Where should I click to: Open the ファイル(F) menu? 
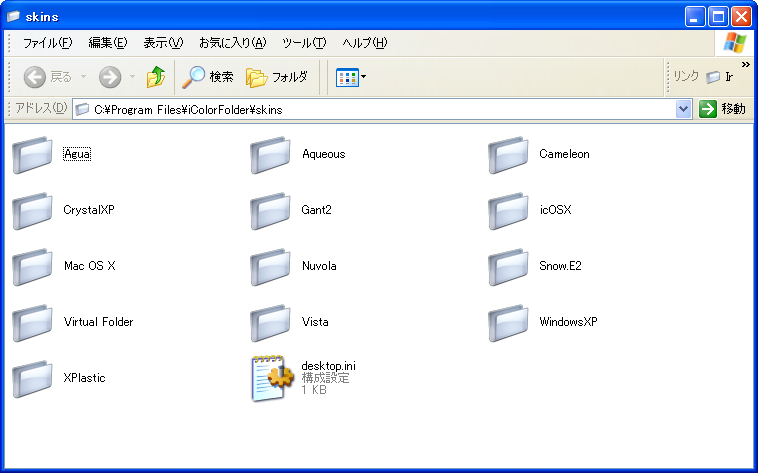click(x=47, y=43)
